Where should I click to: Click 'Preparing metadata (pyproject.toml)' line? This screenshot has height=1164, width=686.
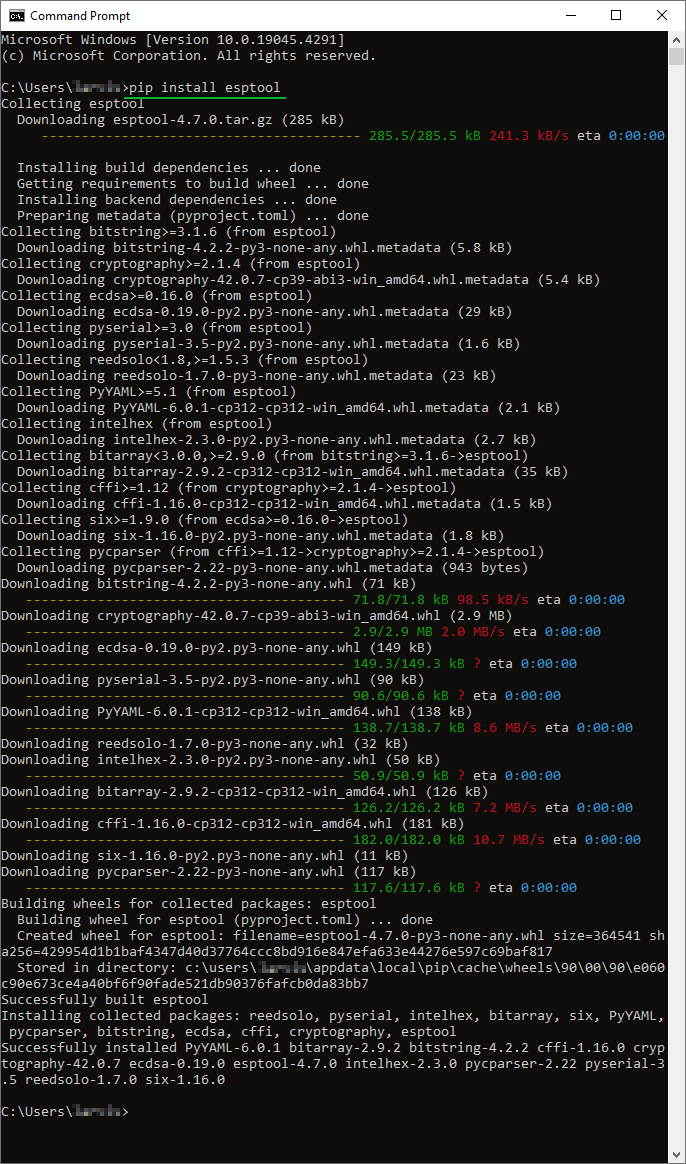(x=192, y=216)
